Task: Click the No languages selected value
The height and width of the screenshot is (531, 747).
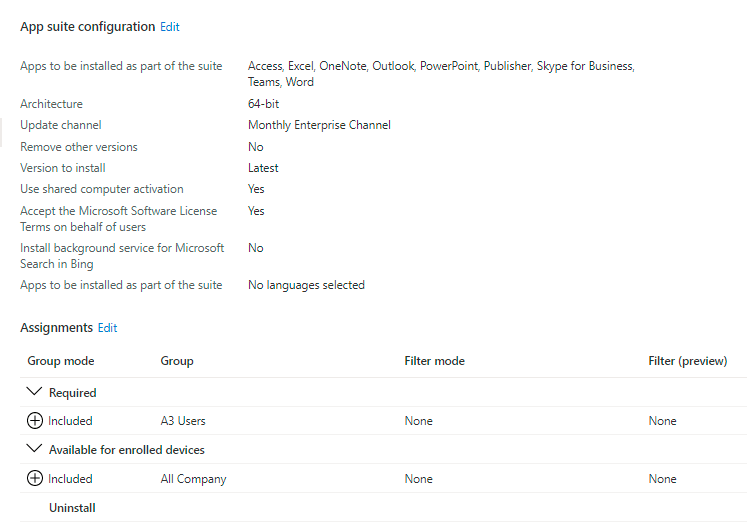Action: pyautogui.click(x=306, y=285)
